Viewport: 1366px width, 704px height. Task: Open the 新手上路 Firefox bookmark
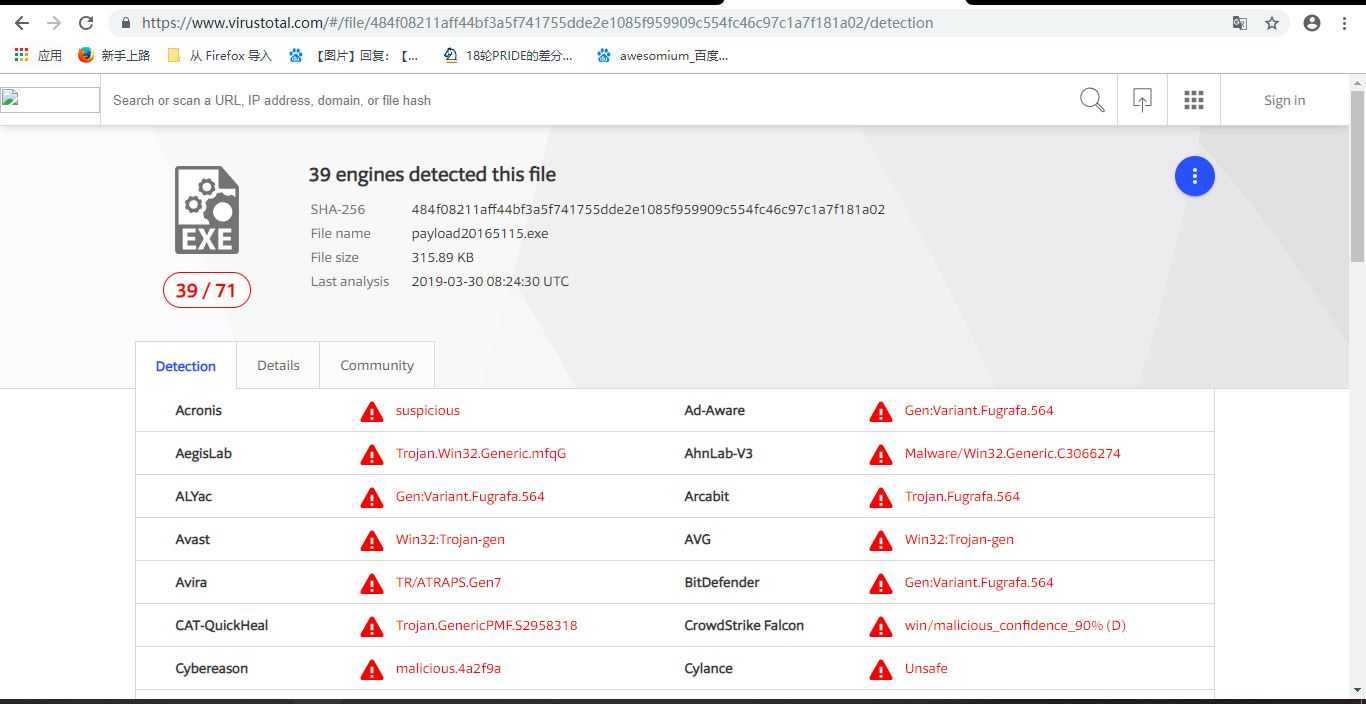[x=114, y=56]
